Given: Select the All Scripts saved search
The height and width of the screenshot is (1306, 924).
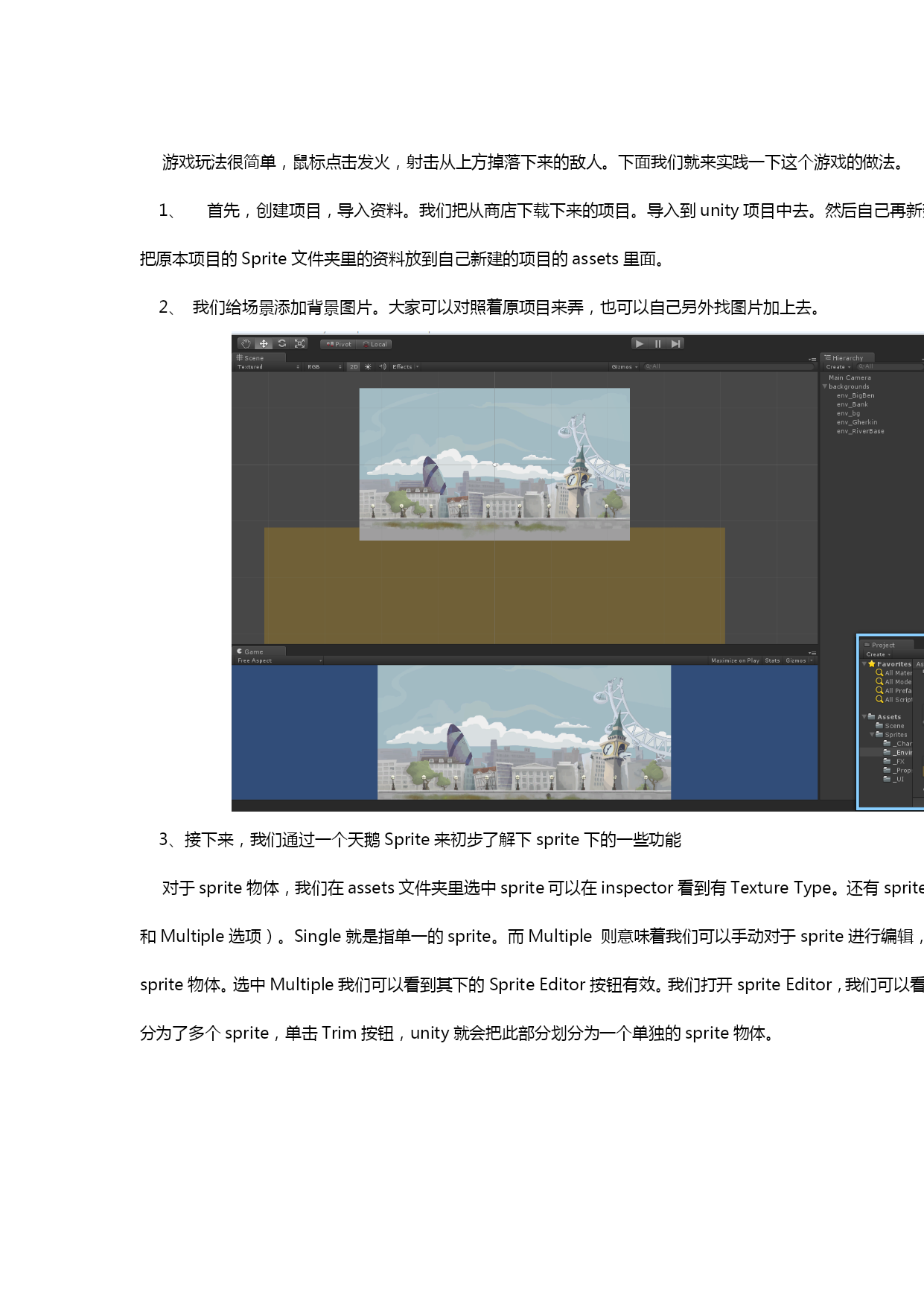Looking at the screenshot, I should tap(893, 700).
